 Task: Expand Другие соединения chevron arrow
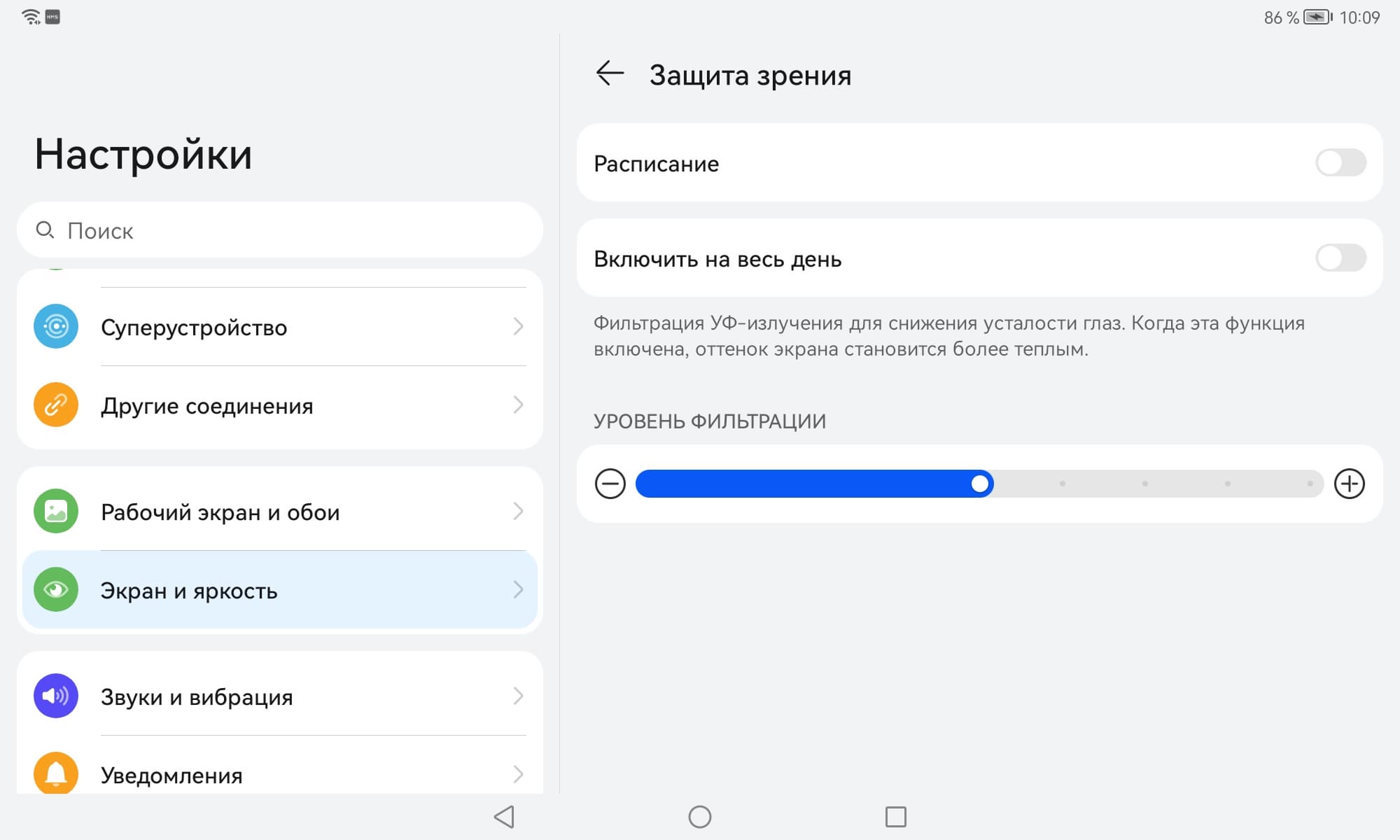click(x=518, y=405)
